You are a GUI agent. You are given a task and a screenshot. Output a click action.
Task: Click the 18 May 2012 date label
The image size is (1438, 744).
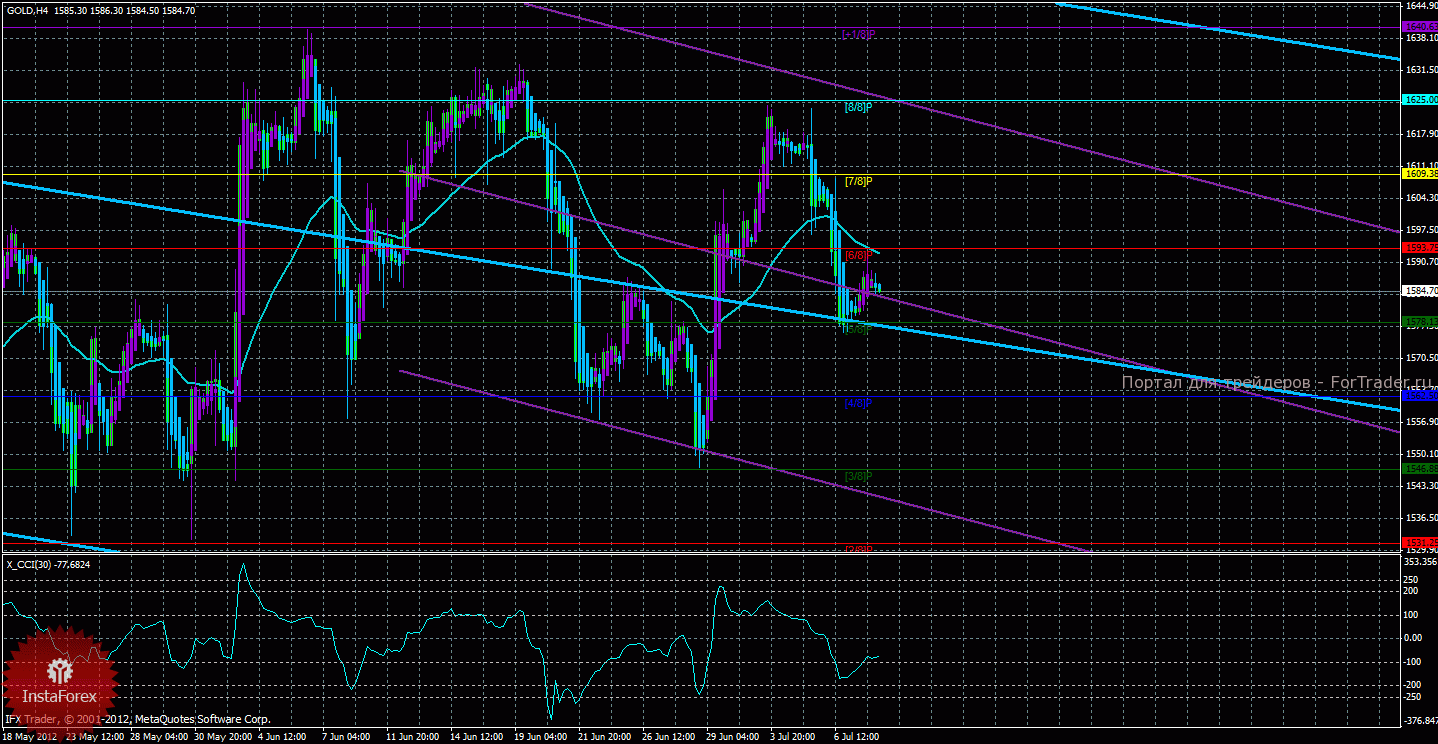pyautogui.click(x=31, y=736)
